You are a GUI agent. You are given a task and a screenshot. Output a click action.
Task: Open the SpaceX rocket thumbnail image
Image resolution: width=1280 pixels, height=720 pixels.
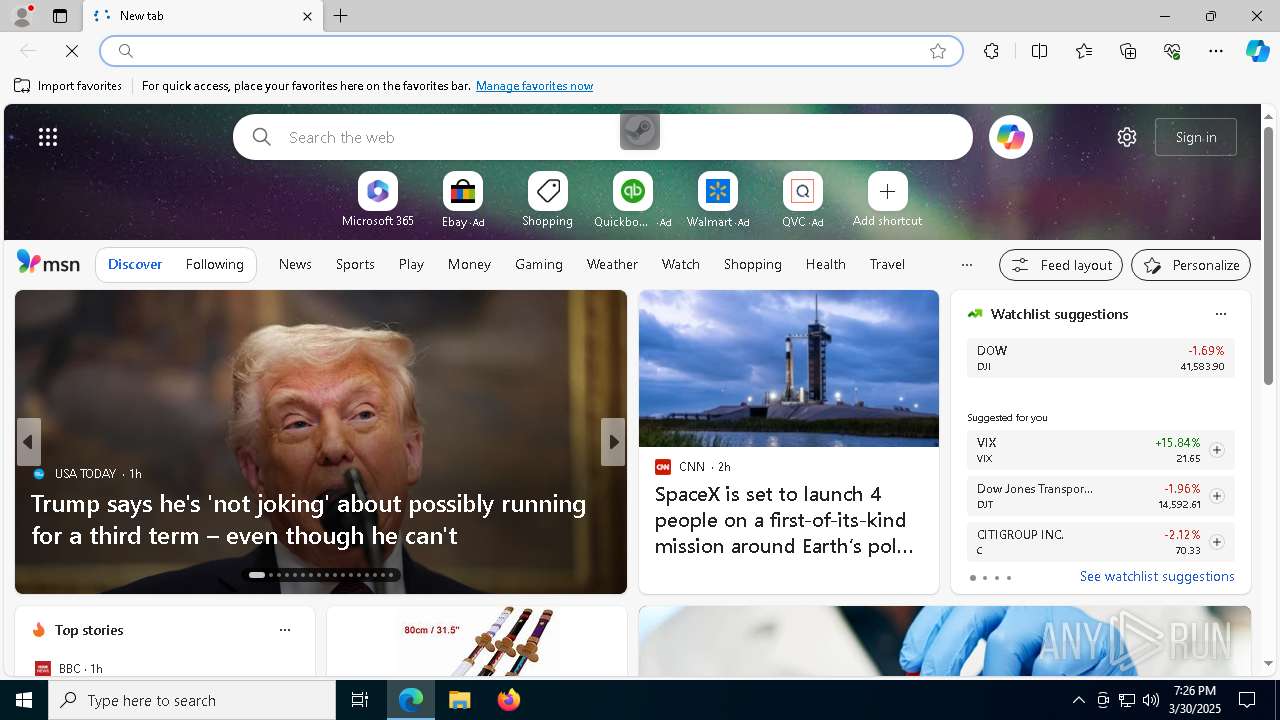click(x=789, y=368)
